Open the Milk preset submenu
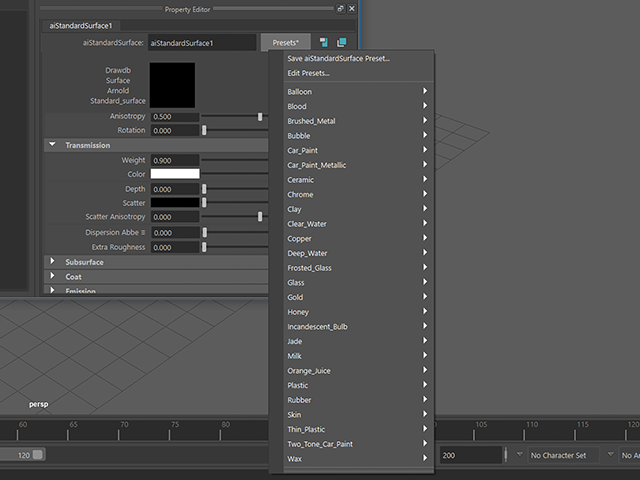The width and height of the screenshot is (640, 480). [x=358, y=356]
